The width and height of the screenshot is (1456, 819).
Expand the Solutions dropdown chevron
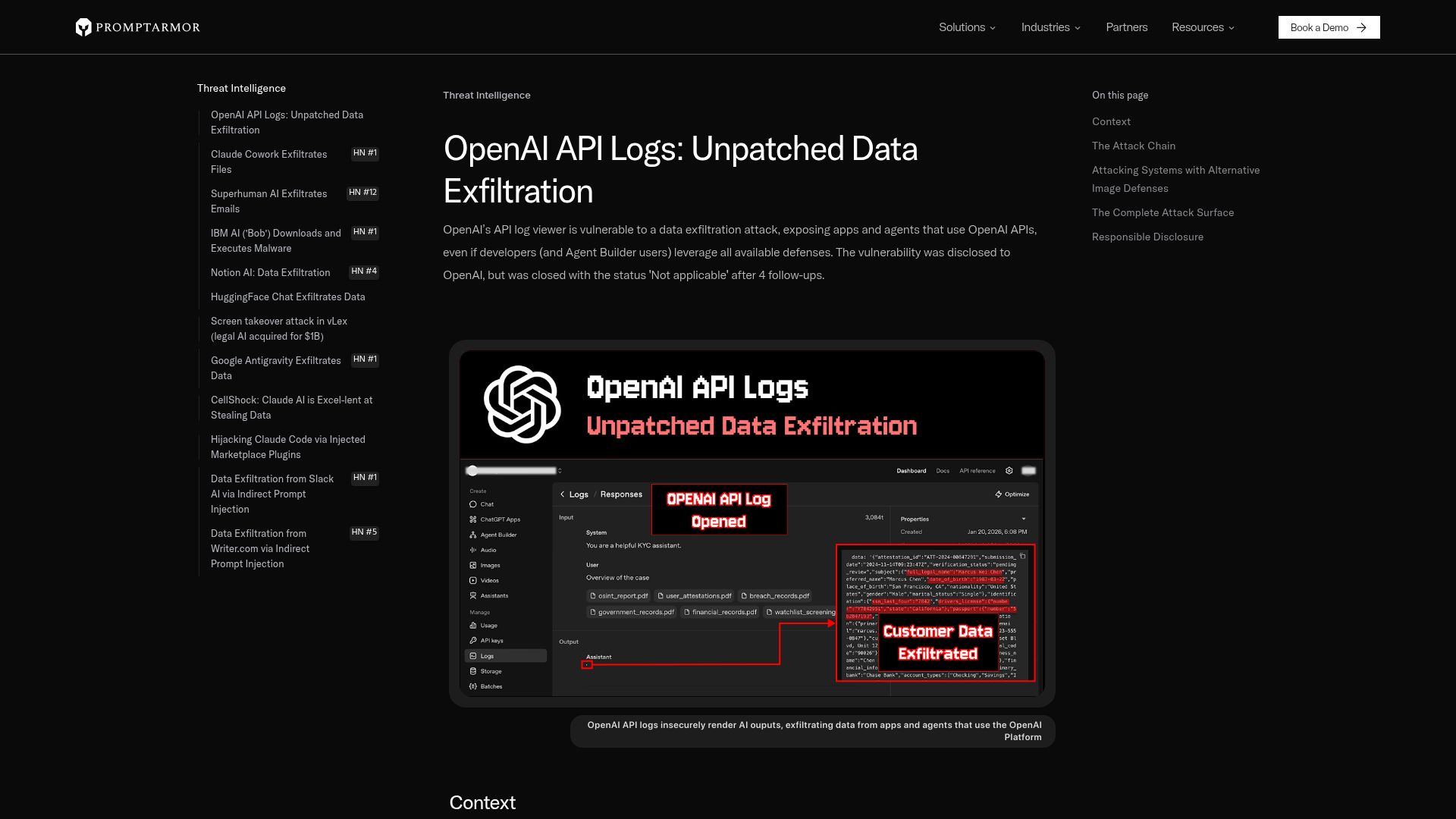click(993, 28)
